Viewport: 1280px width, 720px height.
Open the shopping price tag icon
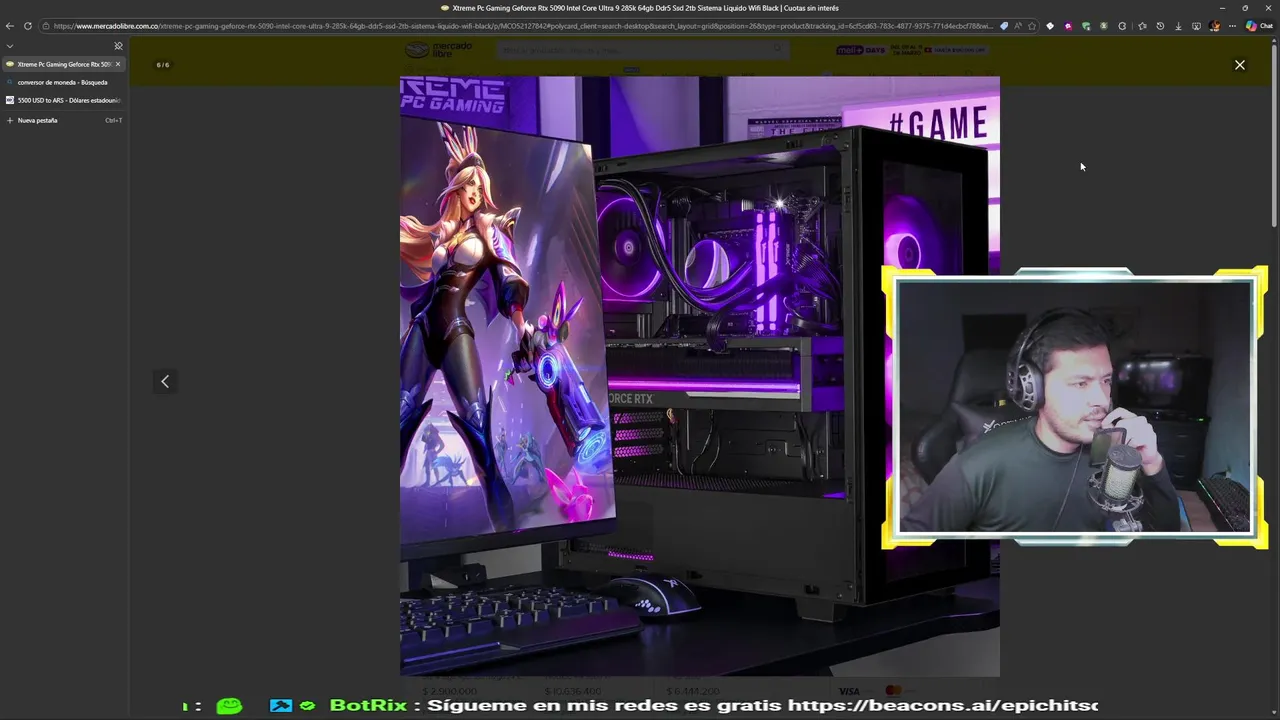(x=1004, y=26)
